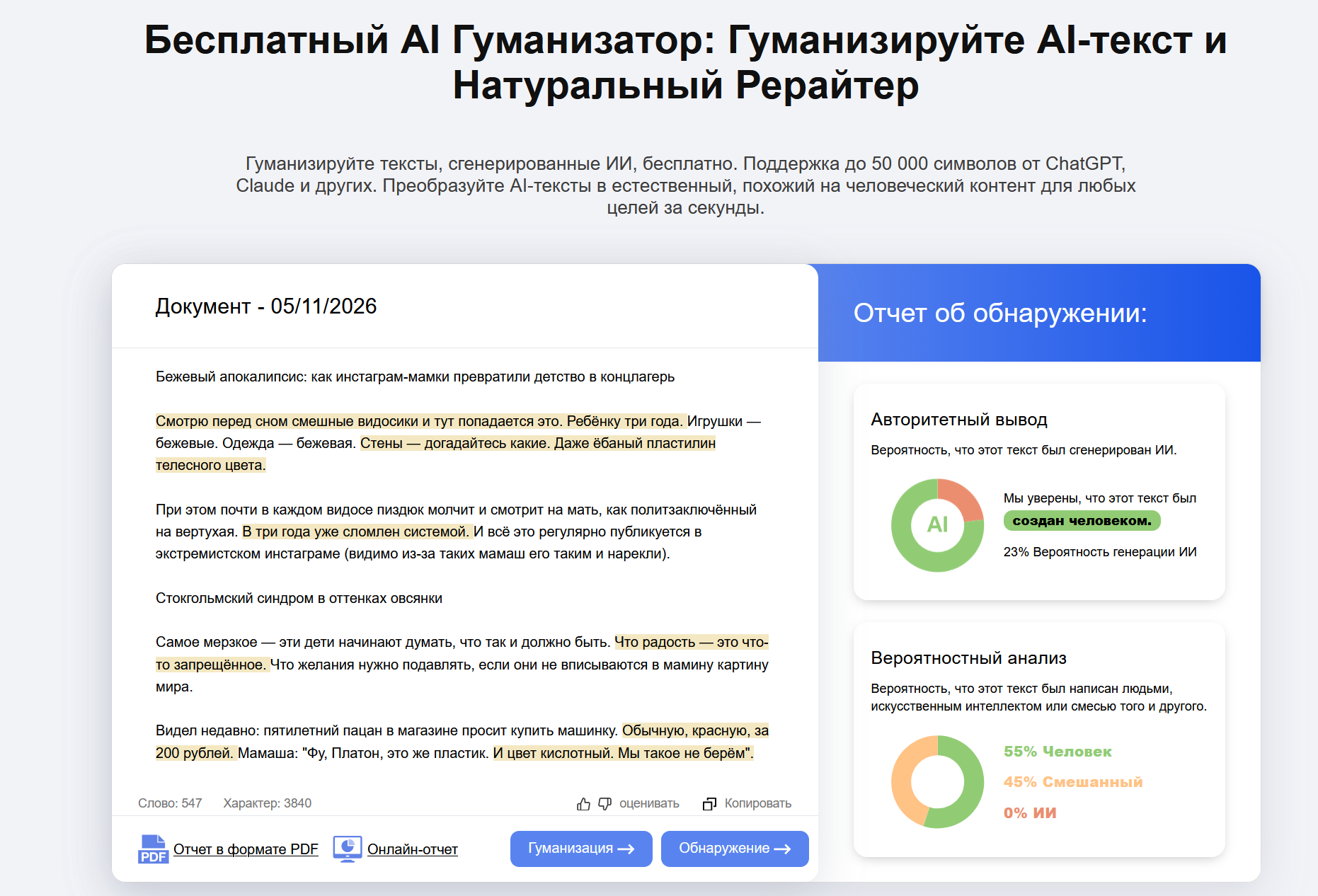Click the 'Характер: 3840' character counter
The width and height of the screenshot is (1318, 896).
[268, 803]
